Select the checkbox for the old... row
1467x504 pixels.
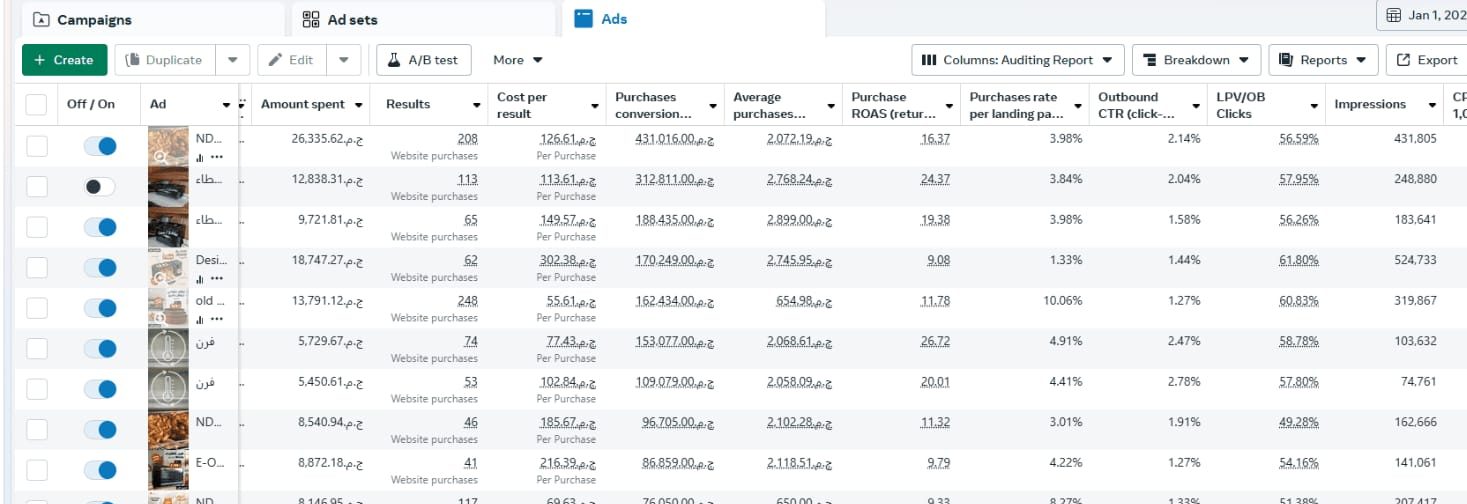36,308
